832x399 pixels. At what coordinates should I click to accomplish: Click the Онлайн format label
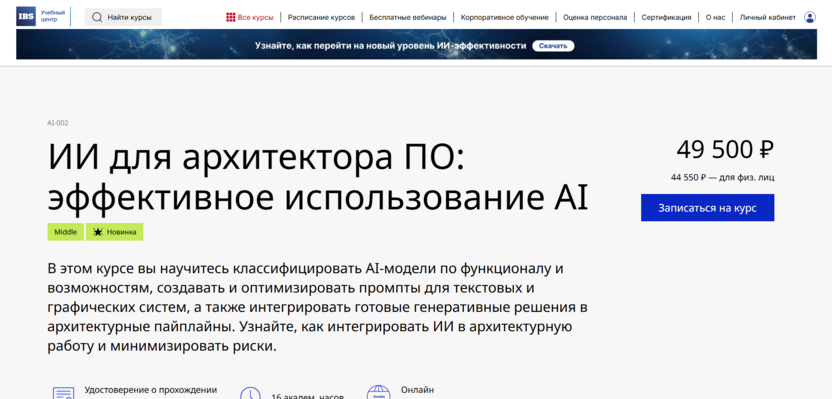(417, 390)
